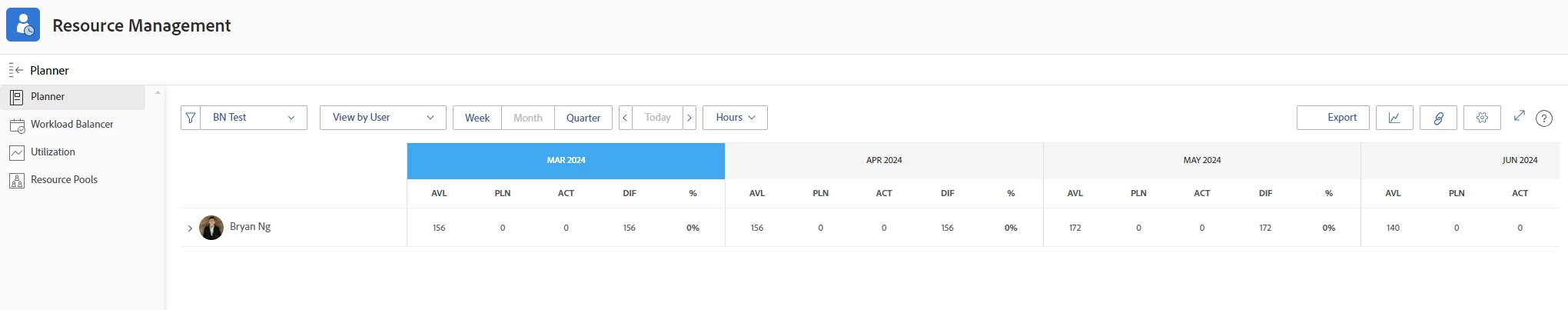The width and height of the screenshot is (1568, 310).
Task: Open Workload Balancer in the sidebar
Action: click(x=72, y=125)
